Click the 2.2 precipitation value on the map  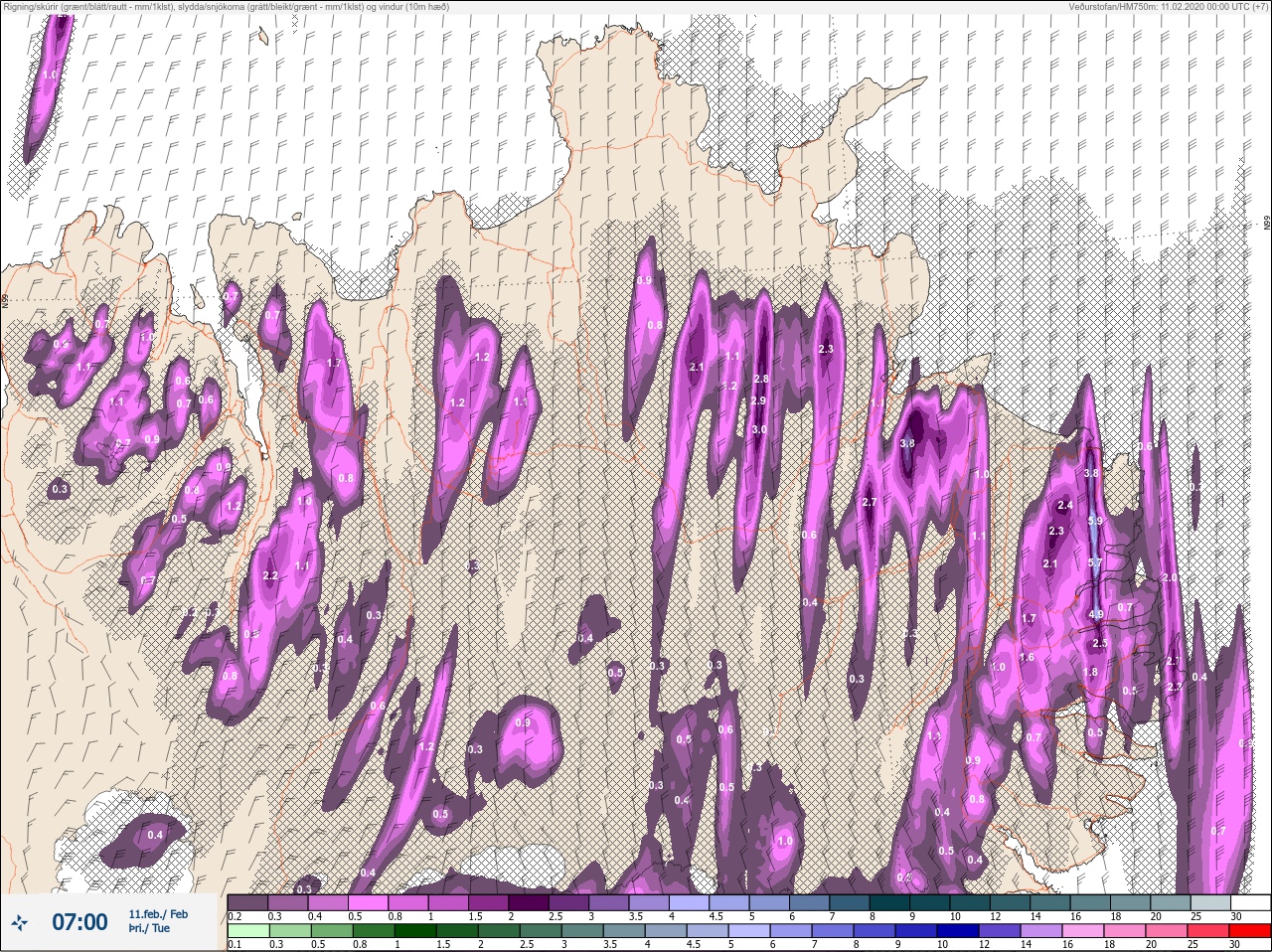[x=270, y=575]
